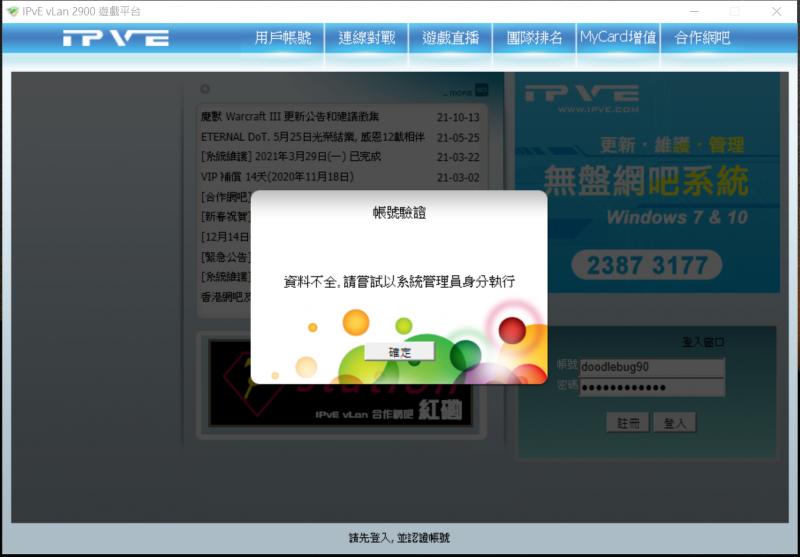Click the 無盤網吧系統 advertisement banner
Viewport: 800px width, 557px height.
click(x=647, y=182)
